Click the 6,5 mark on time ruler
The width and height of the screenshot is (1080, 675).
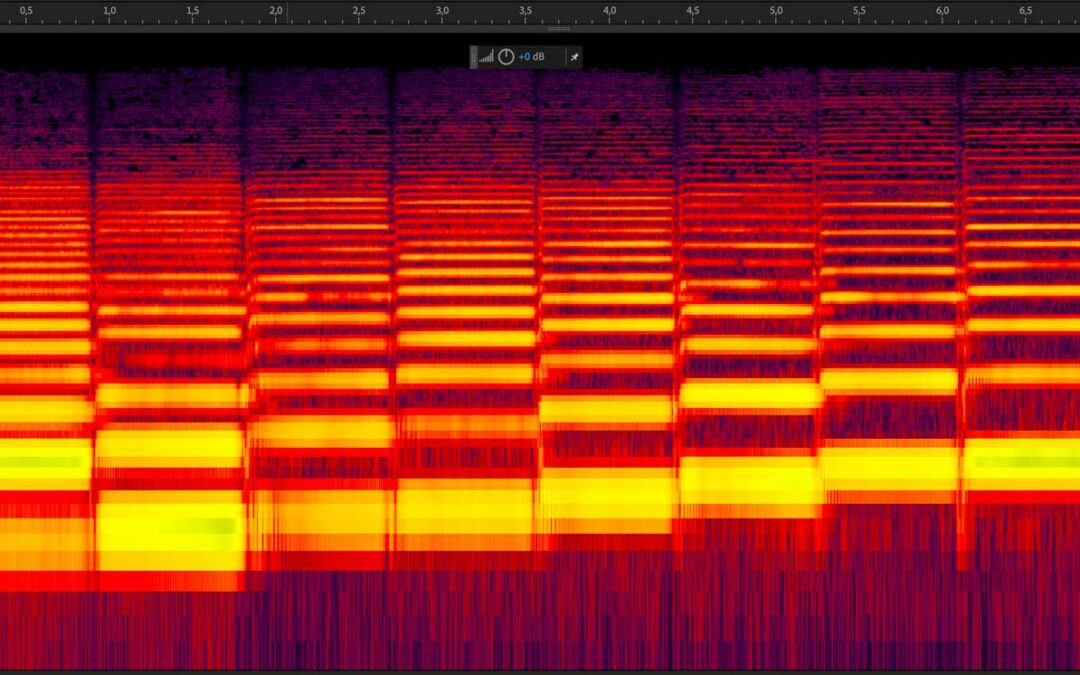pyautogui.click(x=1025, y=11)
